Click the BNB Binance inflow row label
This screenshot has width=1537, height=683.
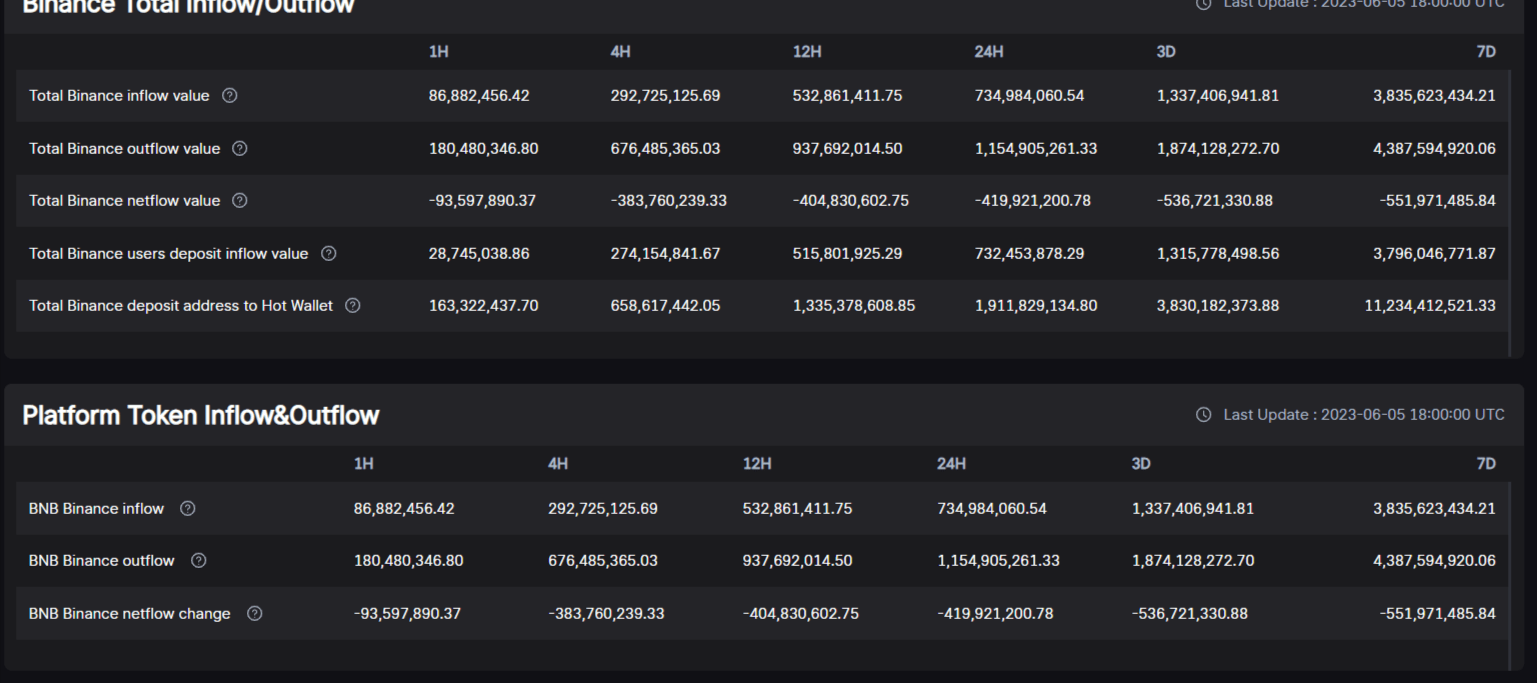[x=96, y=508]
